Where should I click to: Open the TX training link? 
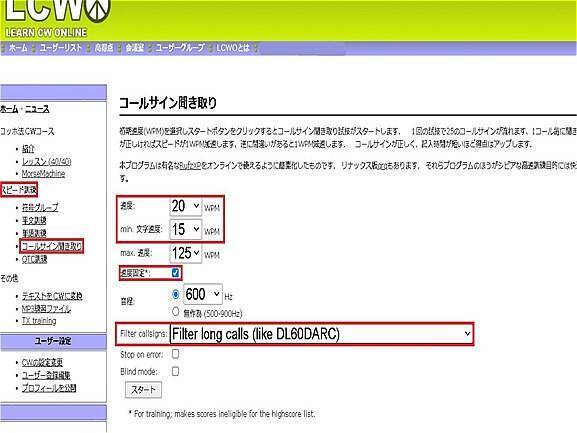pos(39,320)
